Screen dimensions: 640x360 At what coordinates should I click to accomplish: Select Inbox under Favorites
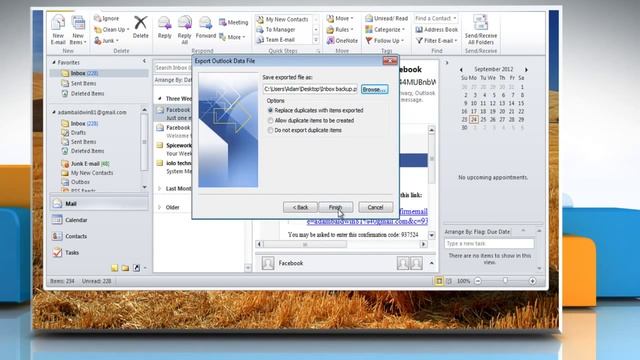[98, 73]
